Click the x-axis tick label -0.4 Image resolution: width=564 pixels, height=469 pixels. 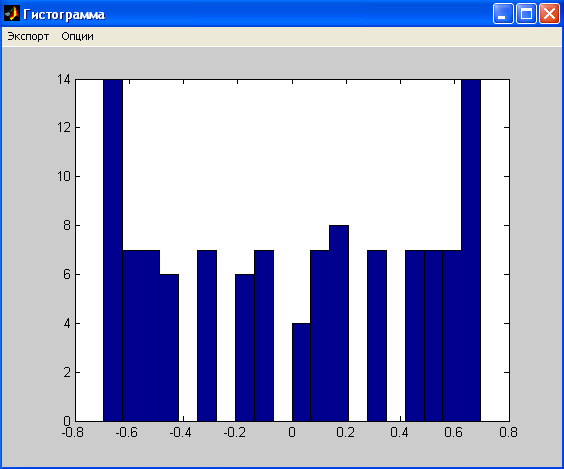(x=180, y=432)
